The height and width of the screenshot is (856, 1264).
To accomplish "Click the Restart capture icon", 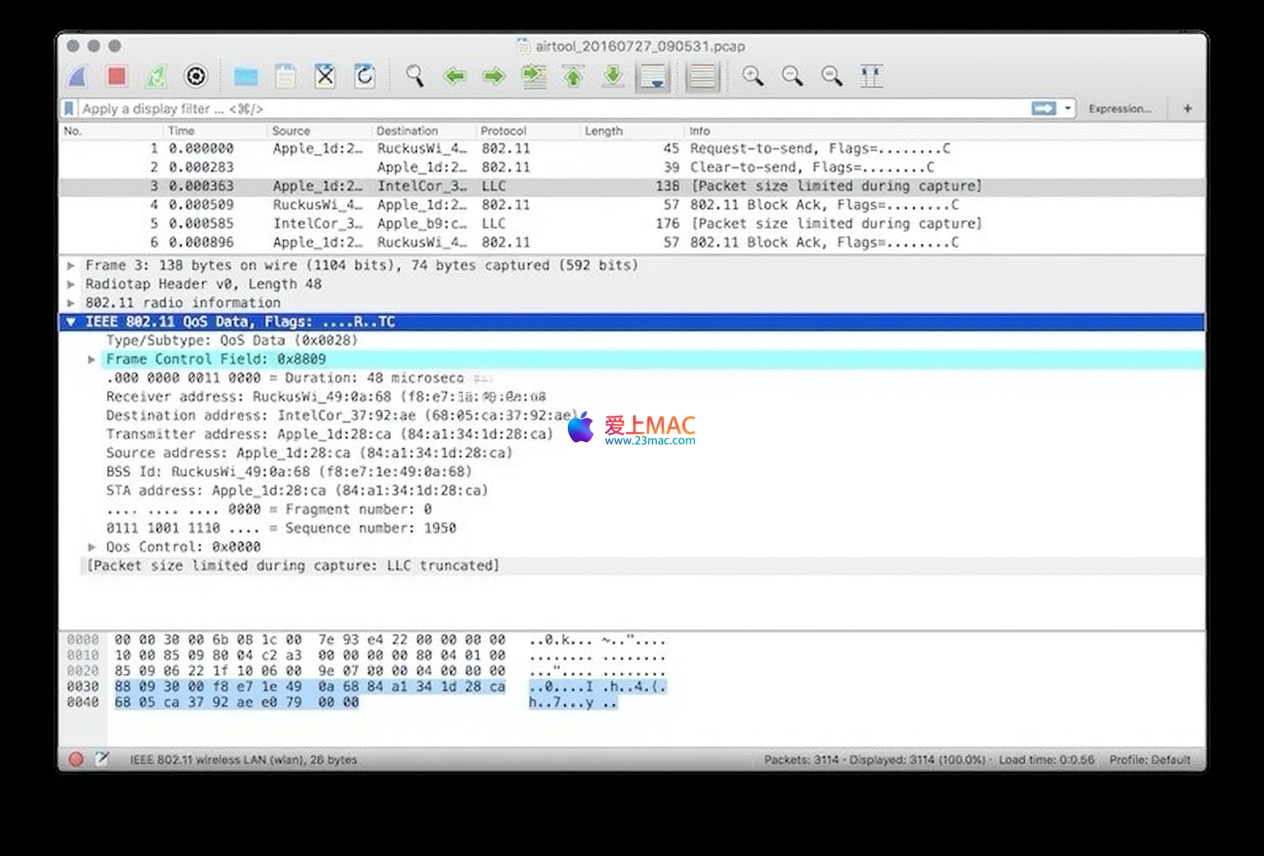I will 156,76.
